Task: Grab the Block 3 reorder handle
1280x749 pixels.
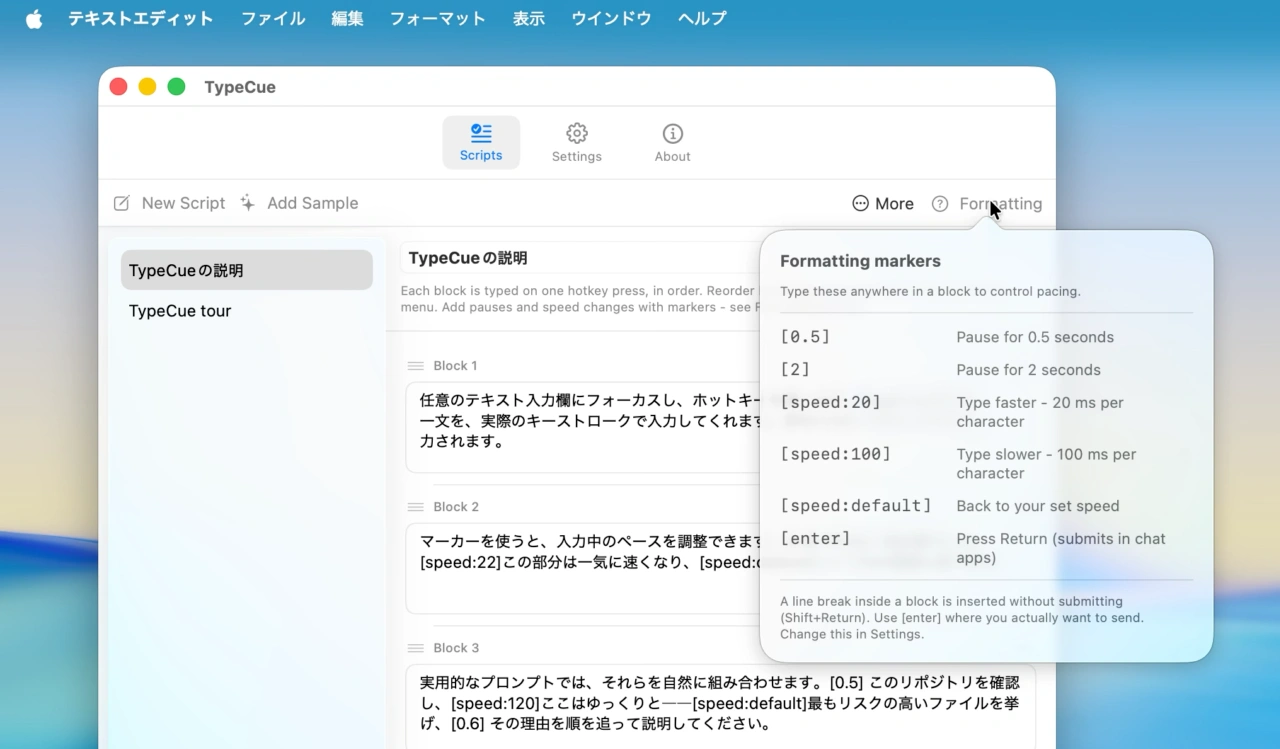Action: click(416, 648)
